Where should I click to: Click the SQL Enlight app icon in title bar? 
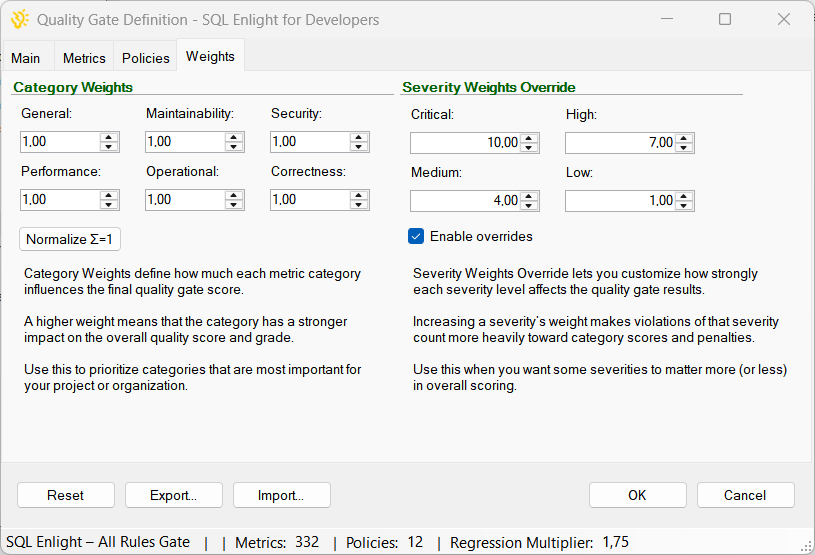tap(19, 19)
